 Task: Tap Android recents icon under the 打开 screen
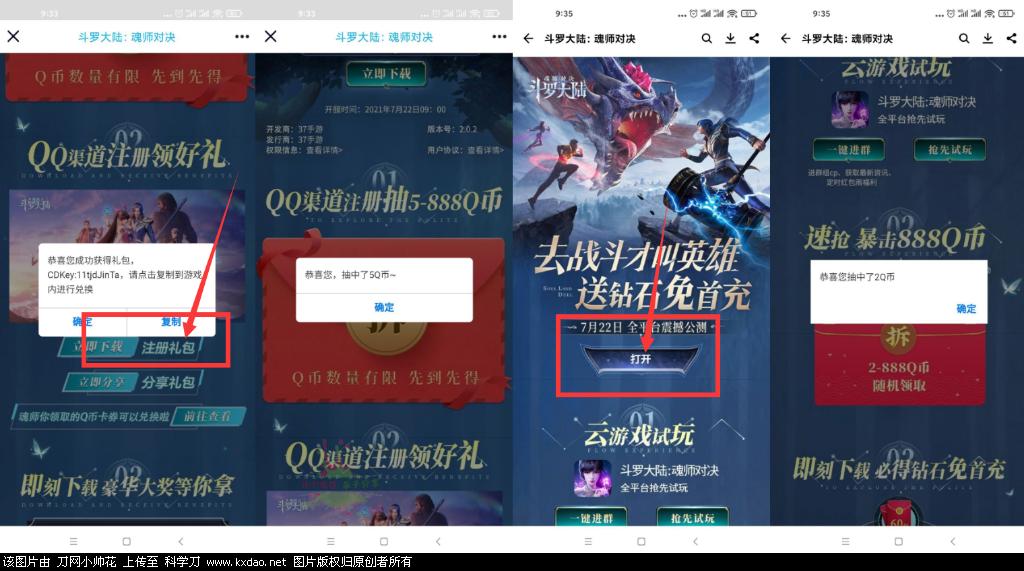coord(588,541)
